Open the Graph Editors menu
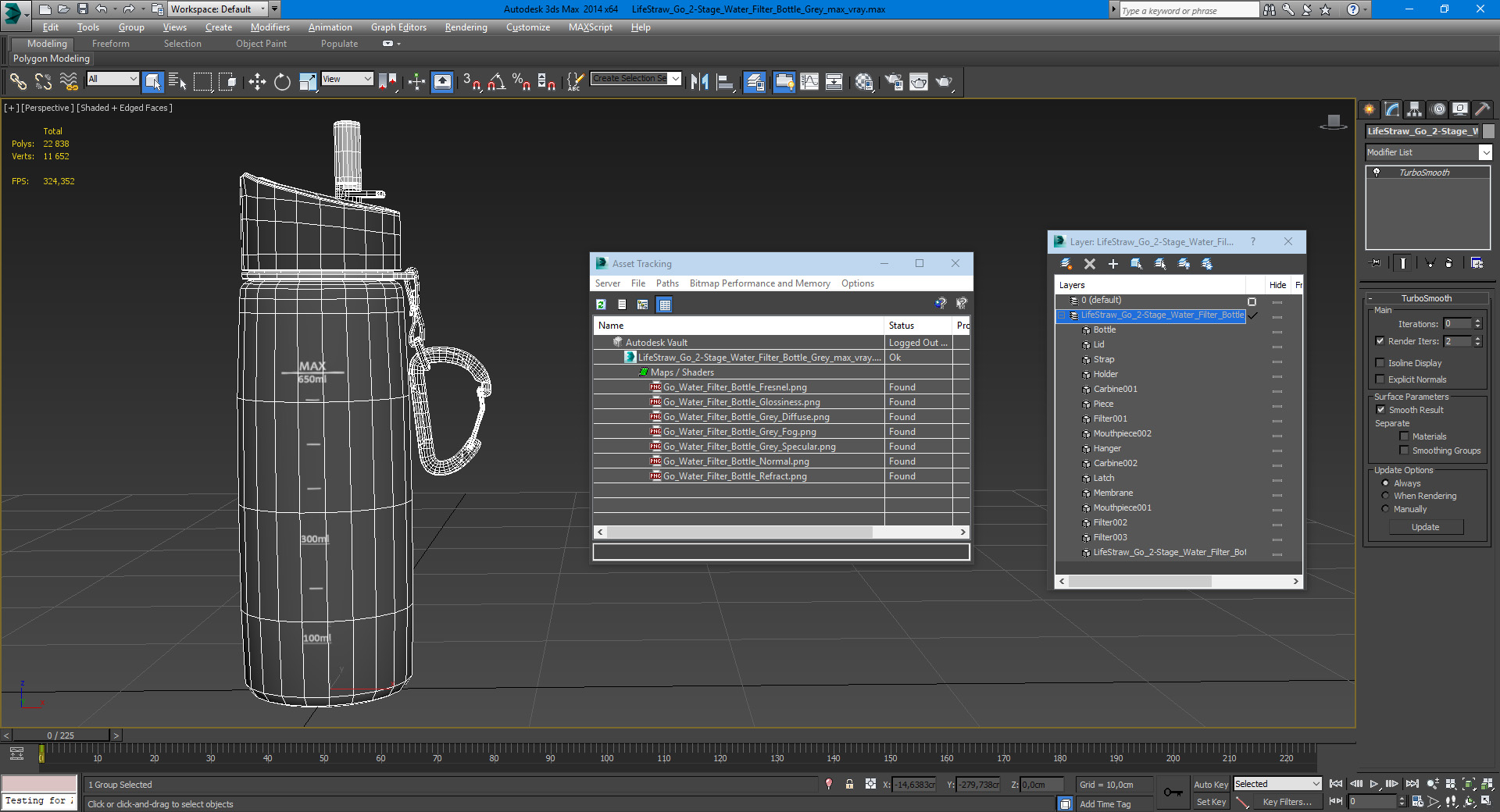Image resolution: width=1500 pixels, height=812 pixels. pyautogui.click(x=398, y=27)
